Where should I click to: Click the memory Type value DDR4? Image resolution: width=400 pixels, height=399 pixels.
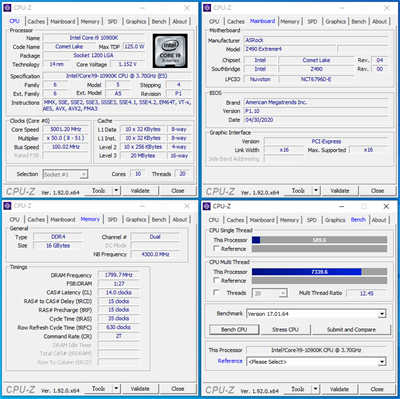coord(58,237)
